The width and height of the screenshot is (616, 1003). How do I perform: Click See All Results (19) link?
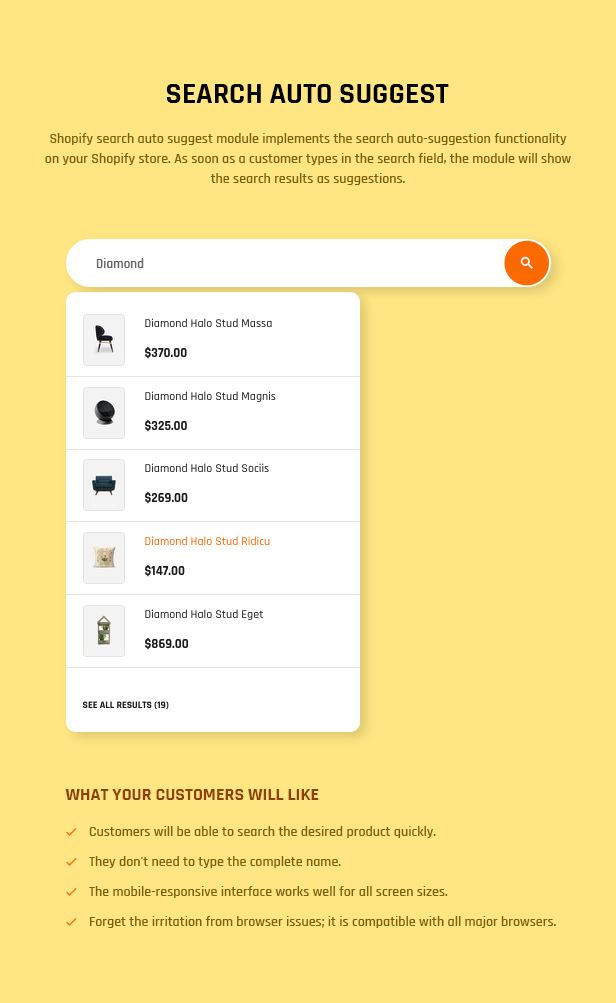(x=125, y=705)
